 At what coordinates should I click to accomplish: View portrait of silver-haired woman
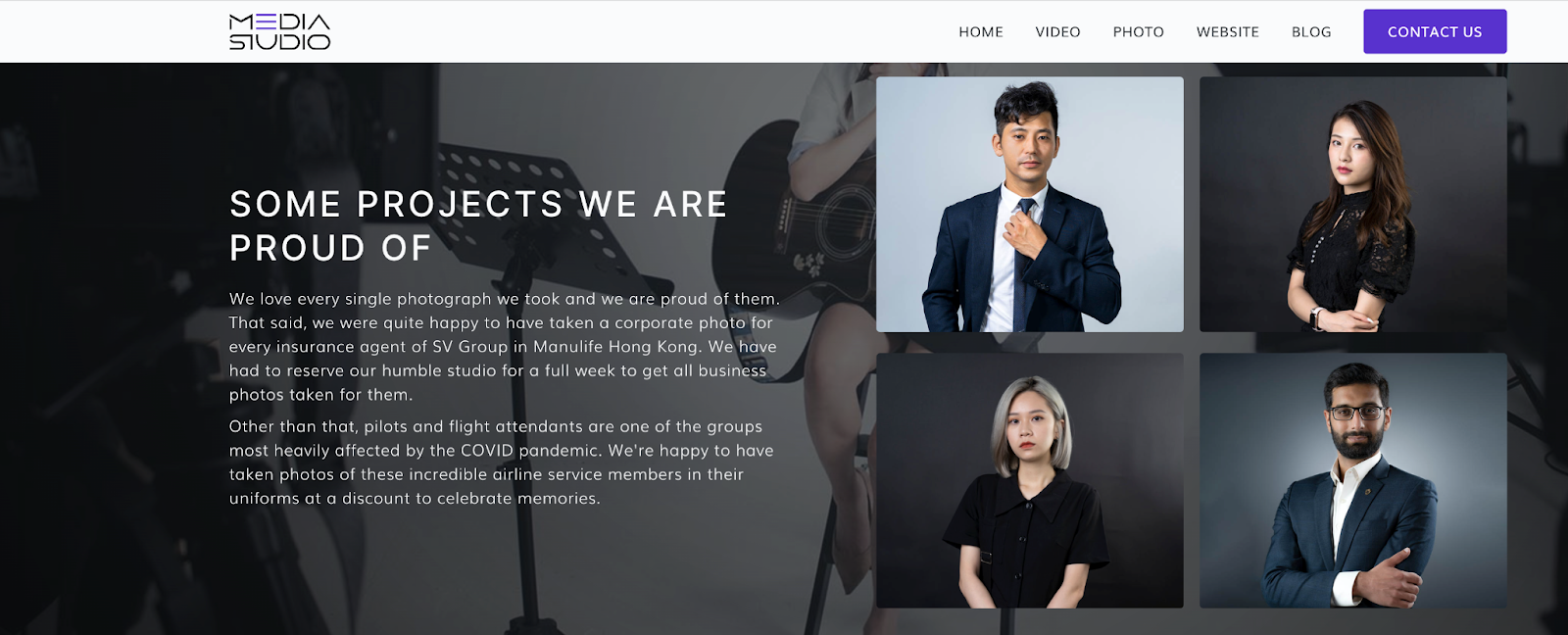1029,480
